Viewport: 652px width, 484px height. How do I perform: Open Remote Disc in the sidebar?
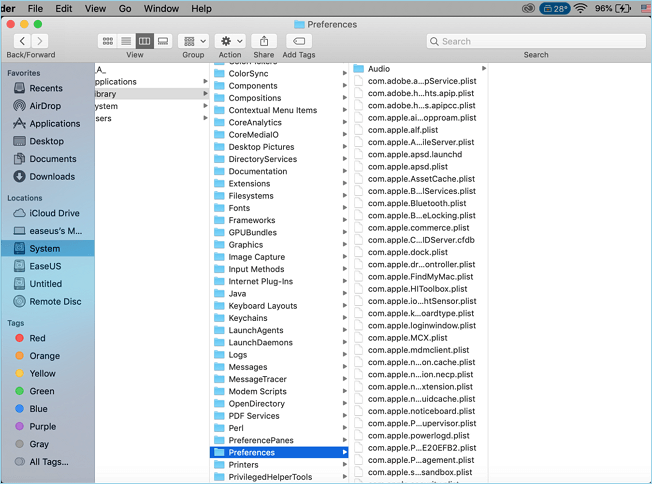tap(55, 301)
